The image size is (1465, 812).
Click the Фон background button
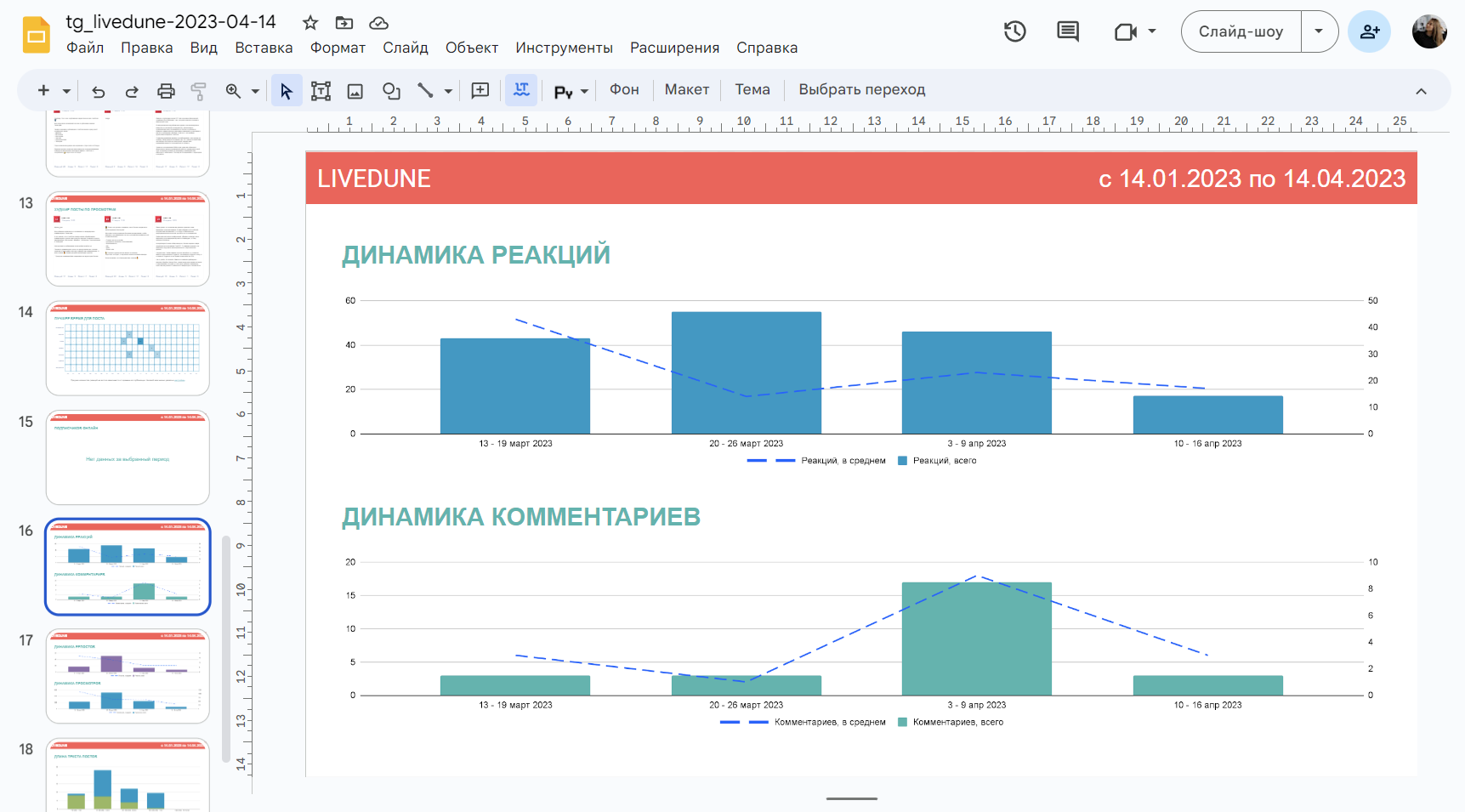pos(624,89)
